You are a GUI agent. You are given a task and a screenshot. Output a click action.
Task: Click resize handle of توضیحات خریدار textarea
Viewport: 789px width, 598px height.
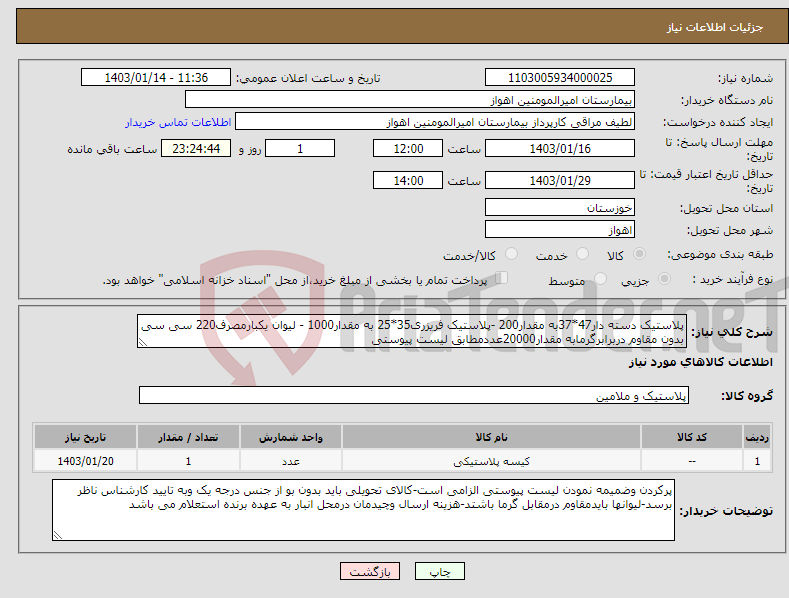click(x=58, y=535)
